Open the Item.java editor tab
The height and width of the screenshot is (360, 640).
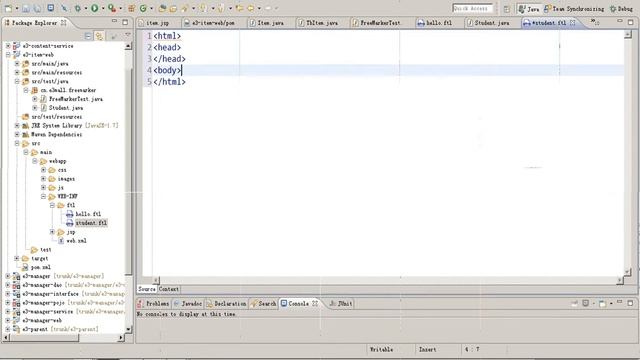point(271,23)
